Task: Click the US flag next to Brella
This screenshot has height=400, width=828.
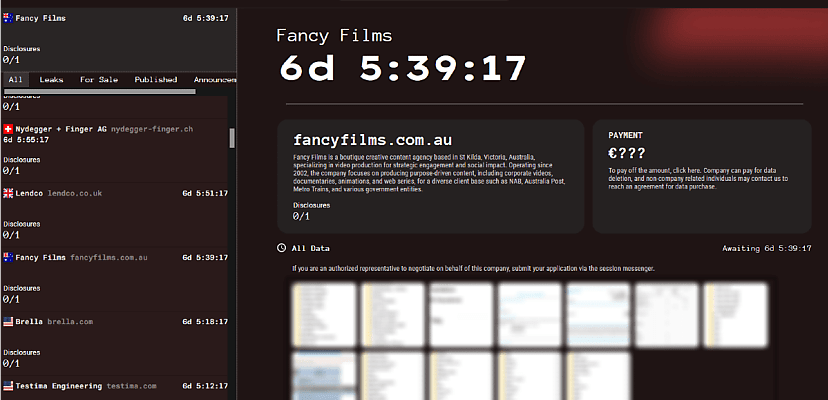Action: point(8,321)
